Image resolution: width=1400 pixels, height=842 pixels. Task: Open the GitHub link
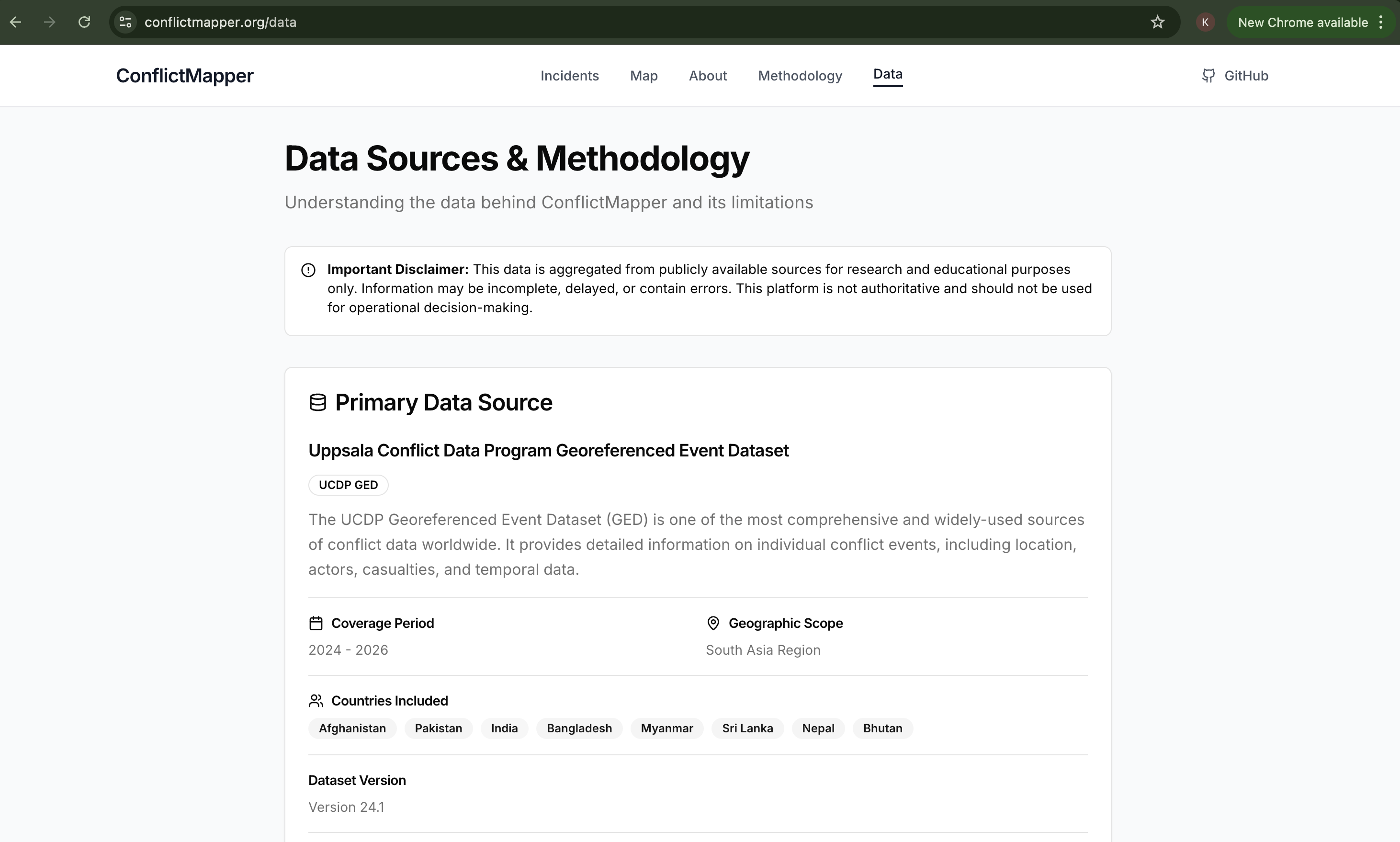click(1234, 76)
